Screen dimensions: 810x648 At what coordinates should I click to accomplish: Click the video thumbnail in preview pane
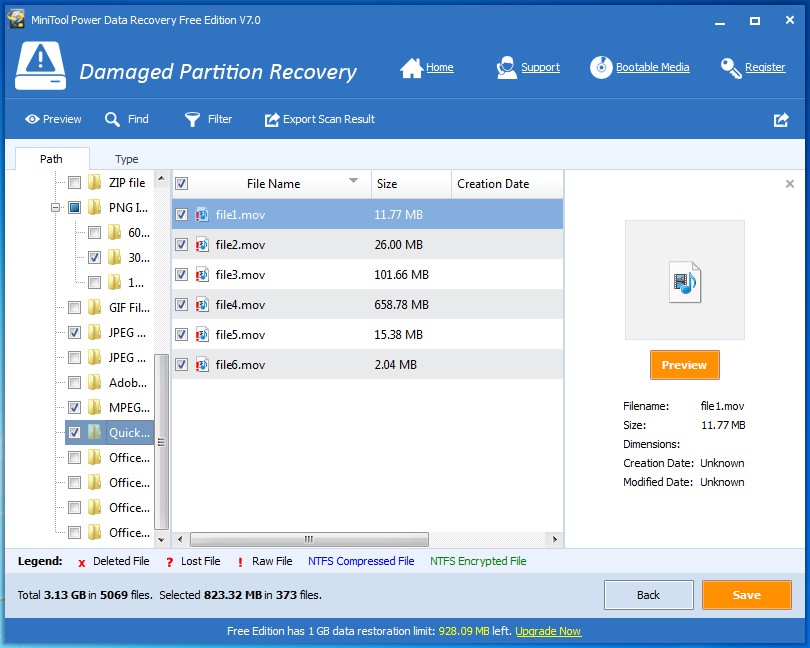pos(685,280)
